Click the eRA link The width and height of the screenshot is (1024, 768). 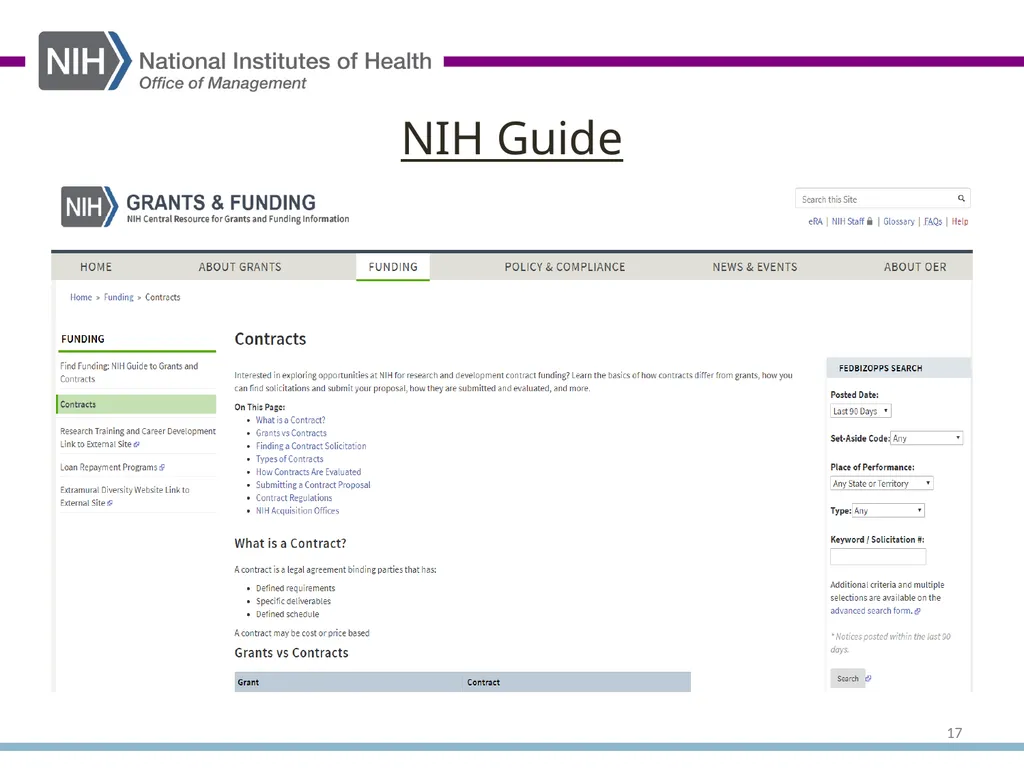[x=815, y=221]
